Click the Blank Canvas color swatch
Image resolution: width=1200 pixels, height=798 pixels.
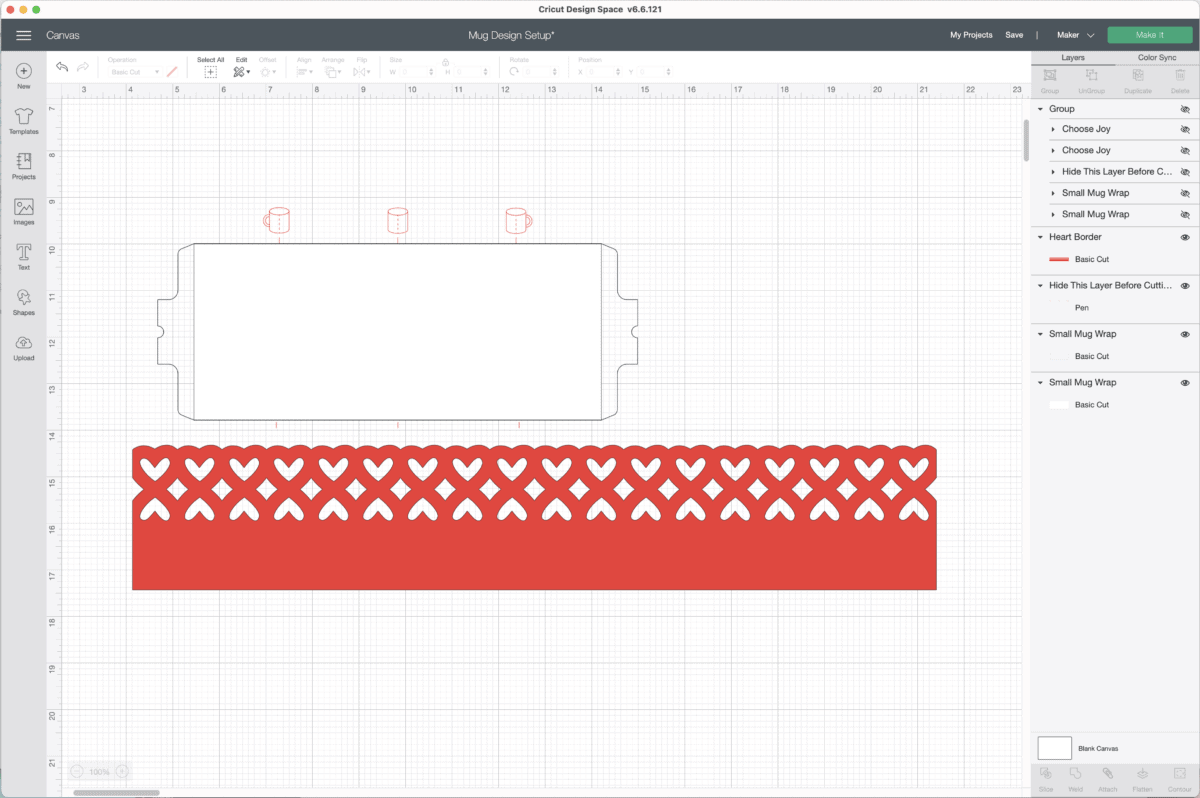pos(1054,748)
